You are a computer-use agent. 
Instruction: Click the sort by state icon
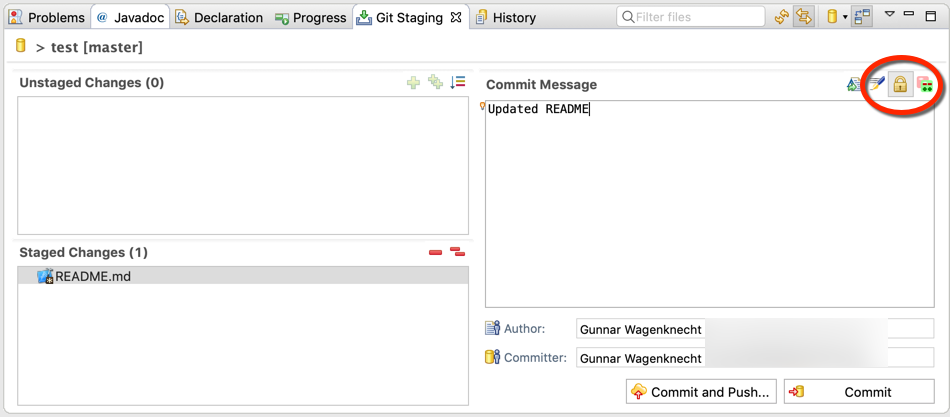457,82
